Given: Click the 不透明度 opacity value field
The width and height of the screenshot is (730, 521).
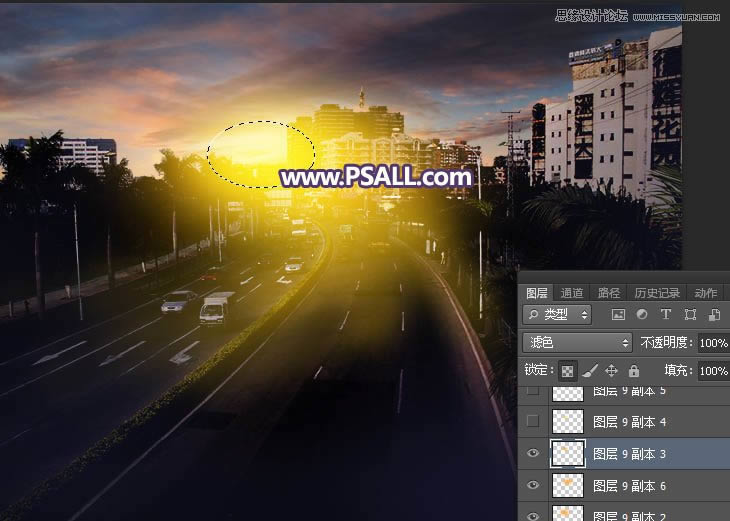Looking at the screenshot, I should 713,342.
